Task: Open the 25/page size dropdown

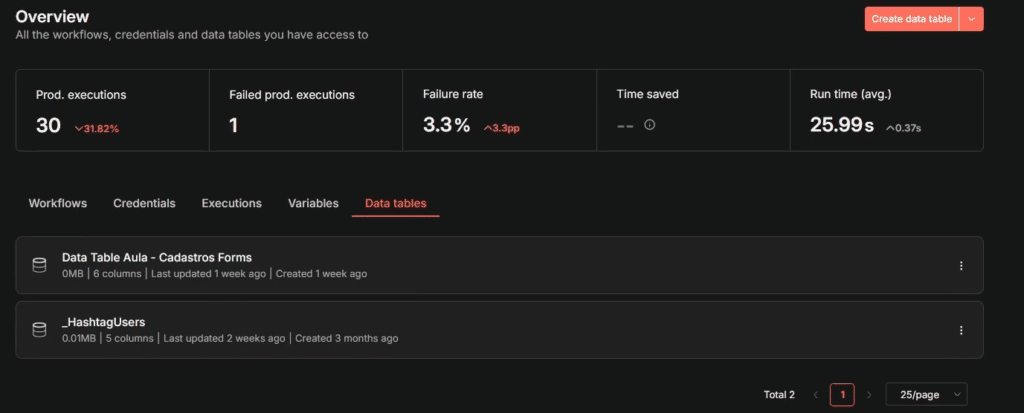Action: coord(926,394)
